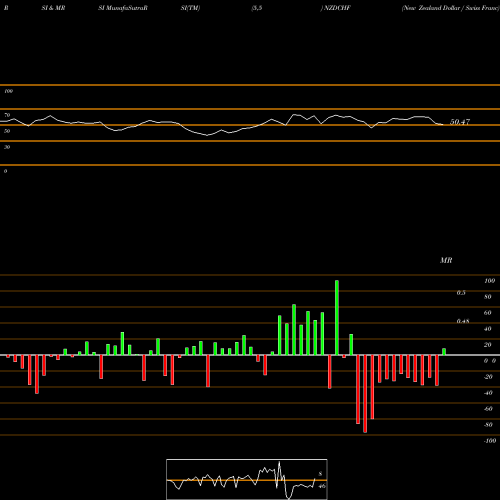500x500 pixels.
Task: Click the '(5,5' parameter text in header
Action: coord(257,8)
